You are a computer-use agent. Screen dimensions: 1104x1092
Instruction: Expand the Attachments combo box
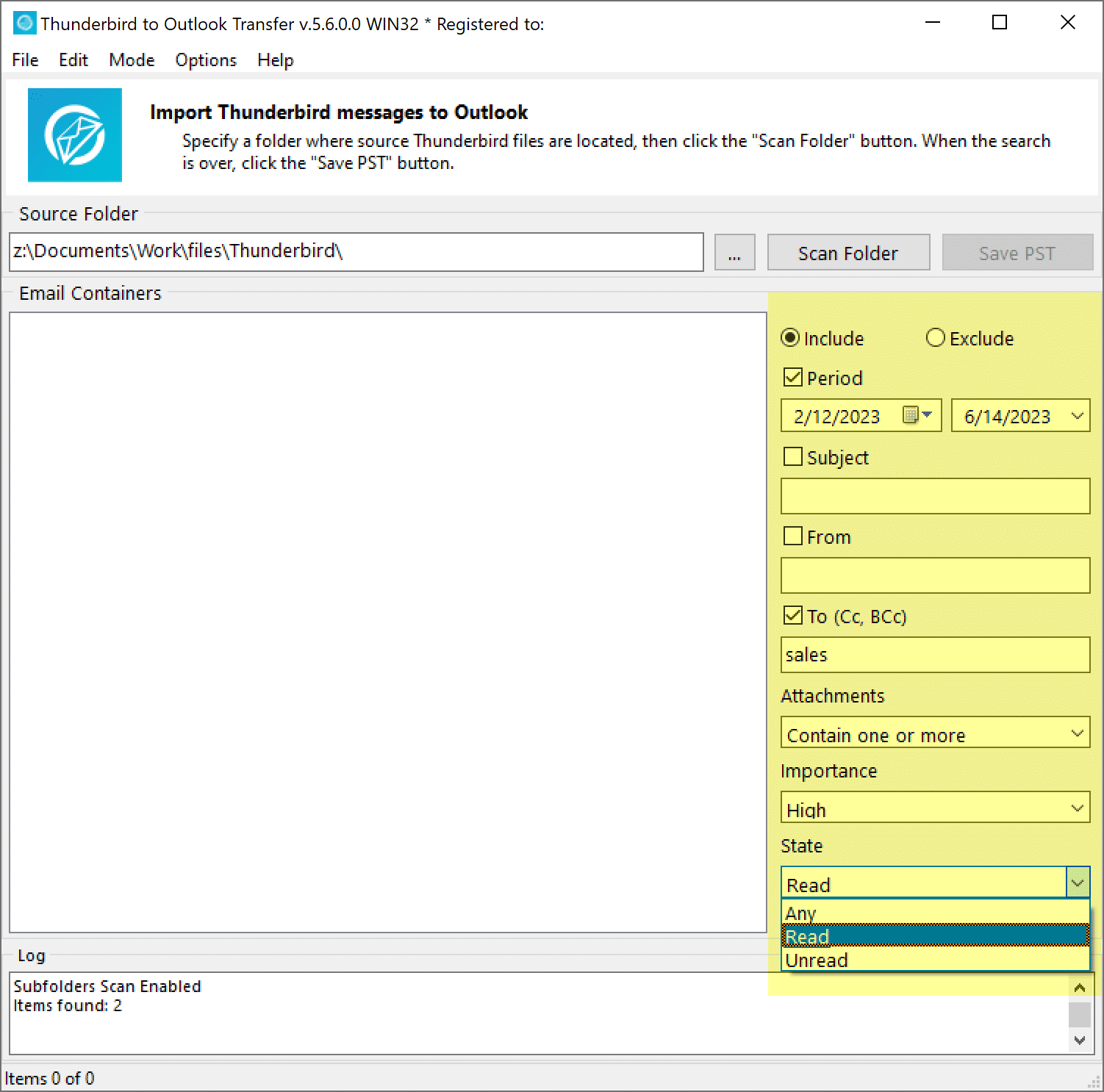[1078, 733]
